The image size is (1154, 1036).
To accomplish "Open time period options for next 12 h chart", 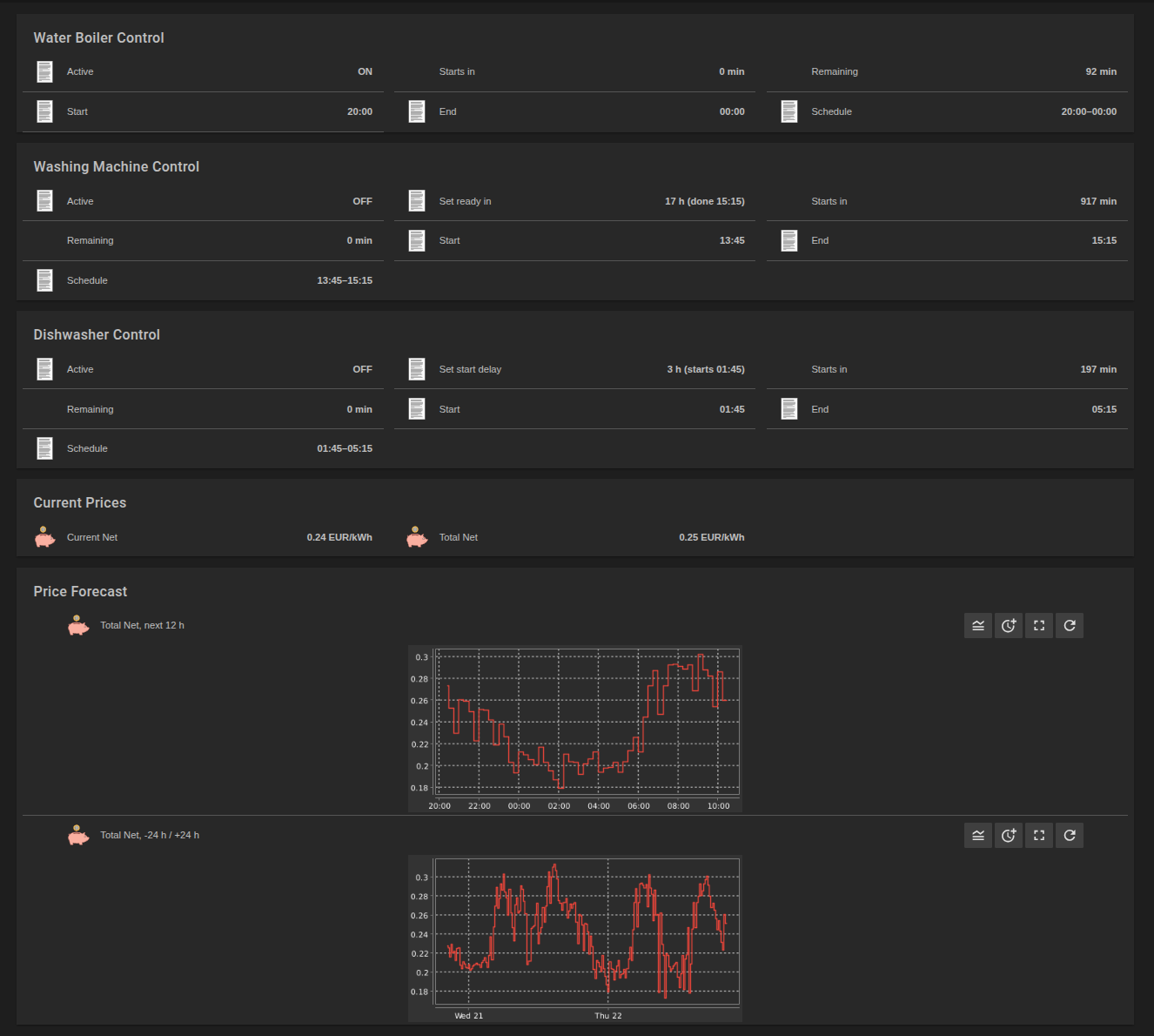I will [1009, 625].
